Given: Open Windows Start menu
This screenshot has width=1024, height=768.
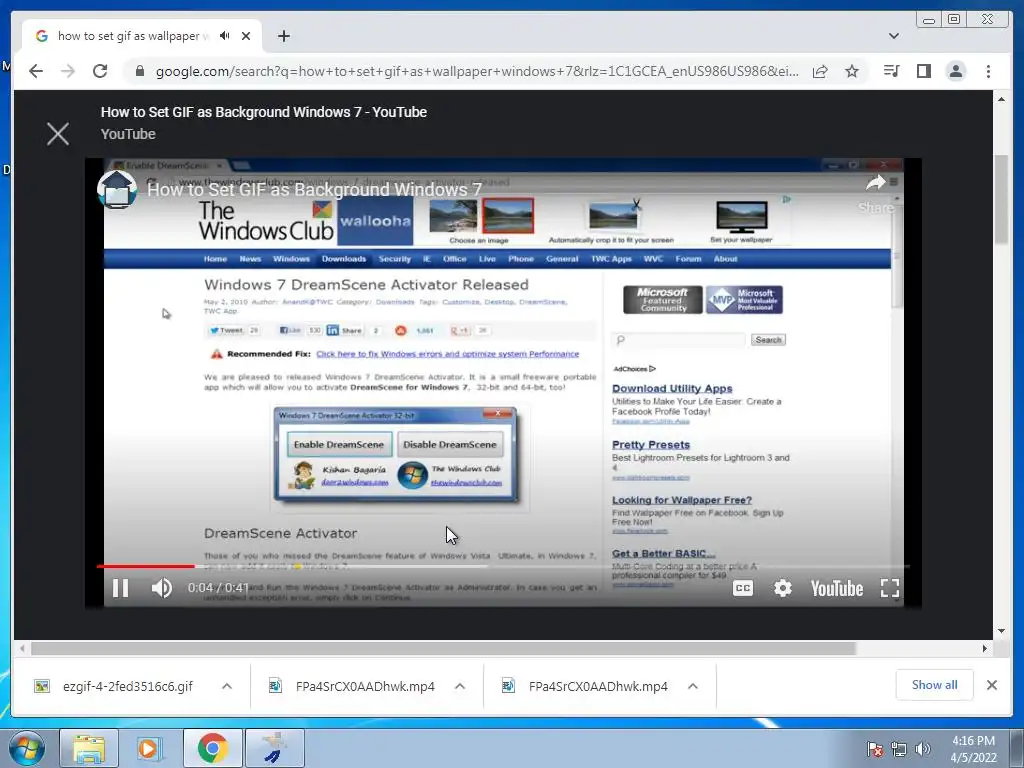Looking at the screenshot, I should [x=27, y=748].
